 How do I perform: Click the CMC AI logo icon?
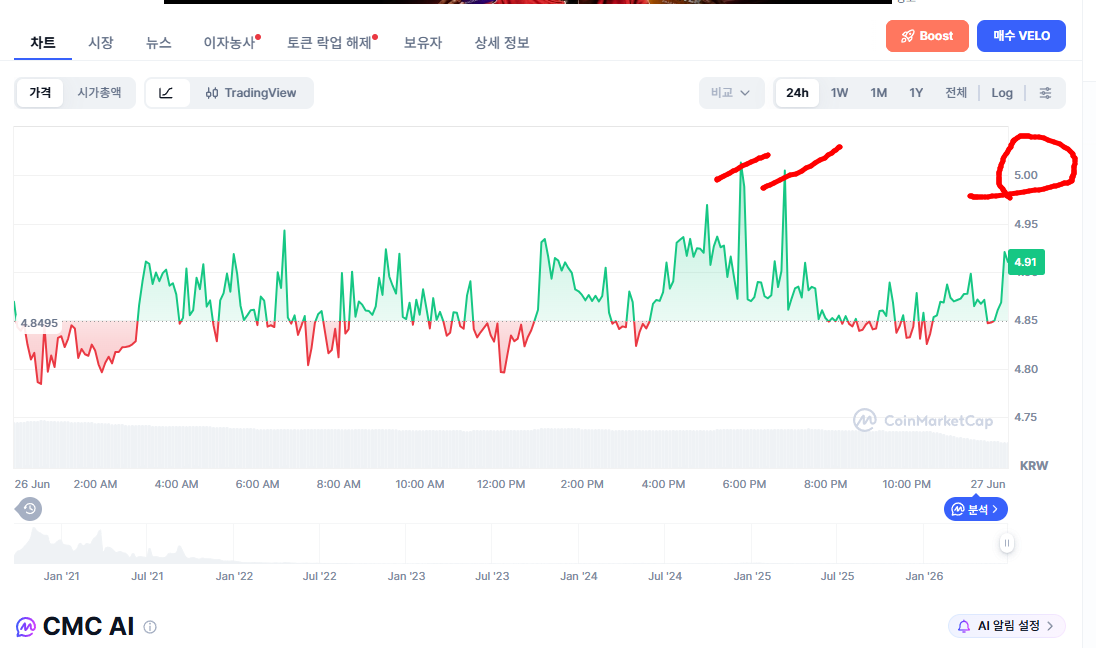coord(26,627)
